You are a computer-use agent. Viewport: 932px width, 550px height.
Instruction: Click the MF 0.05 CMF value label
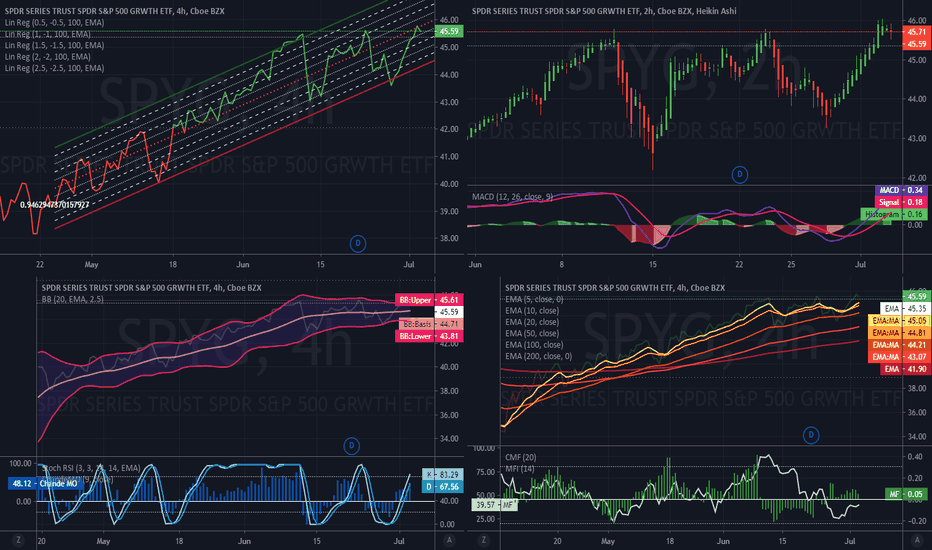[907, 494]
